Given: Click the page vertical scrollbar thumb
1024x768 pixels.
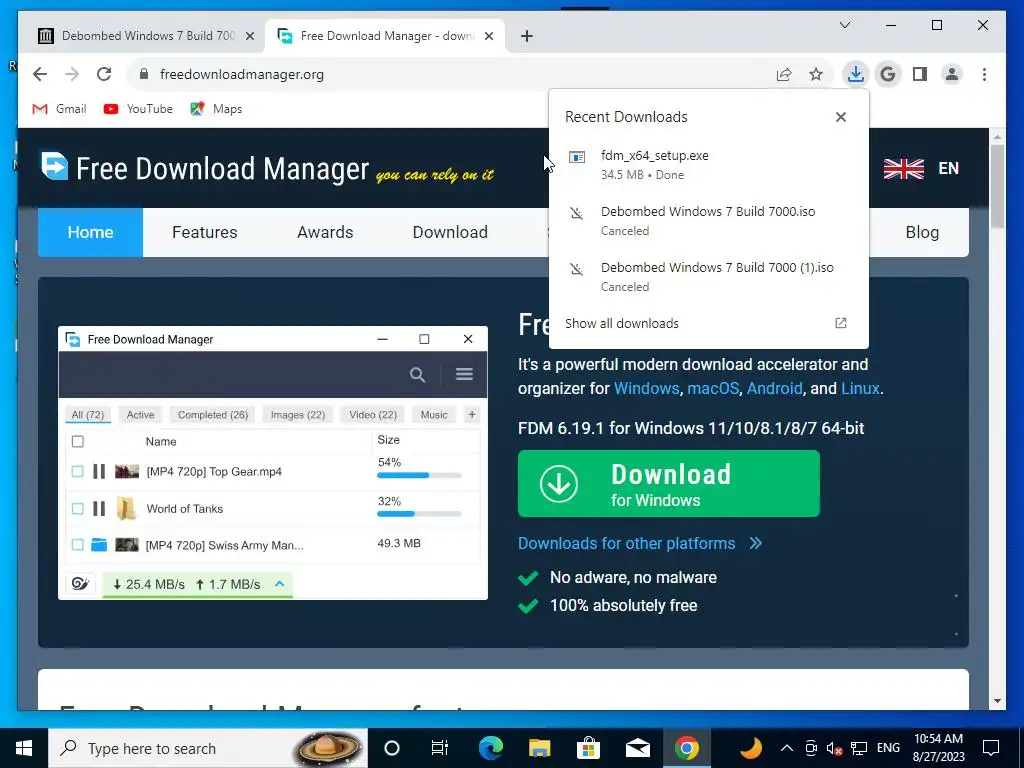Looking at the screenshot, I should point(997,186).
